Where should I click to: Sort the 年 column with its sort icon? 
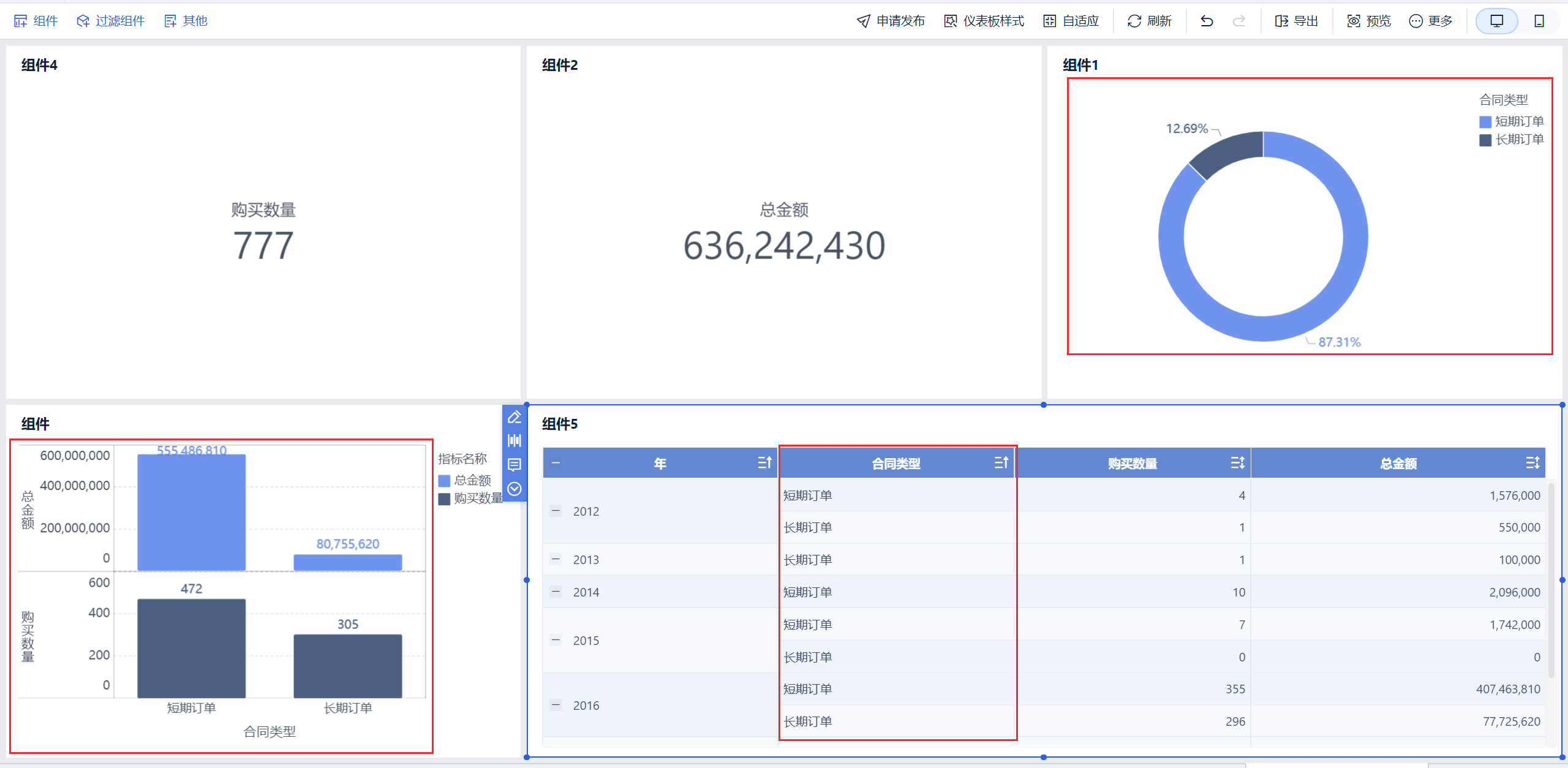pos(764,463)
